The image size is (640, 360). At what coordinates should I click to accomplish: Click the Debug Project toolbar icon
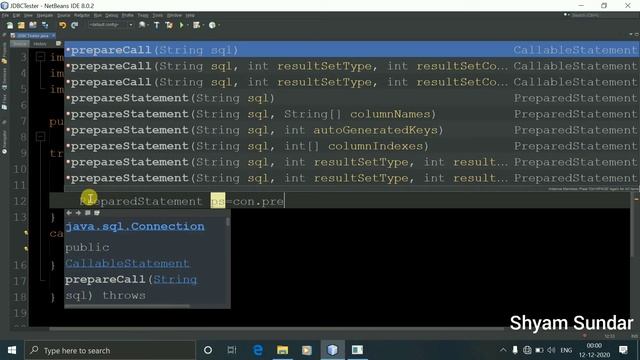(x=196, y=25)
